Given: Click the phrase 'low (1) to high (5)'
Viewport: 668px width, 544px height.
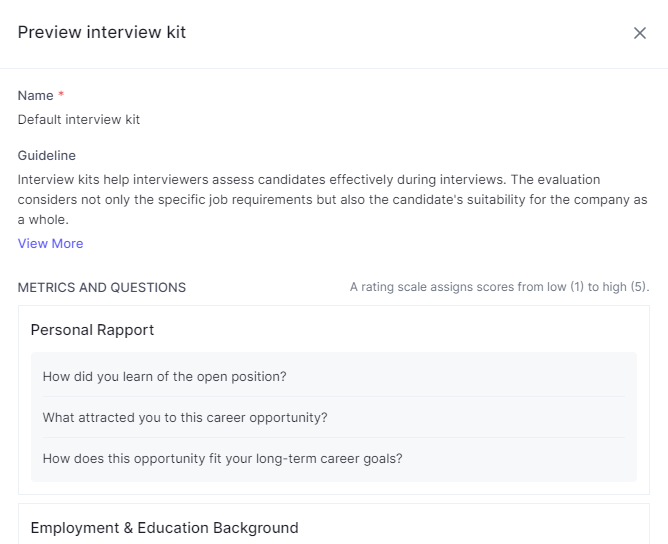Looking at the screenshot, I should 592,288.
